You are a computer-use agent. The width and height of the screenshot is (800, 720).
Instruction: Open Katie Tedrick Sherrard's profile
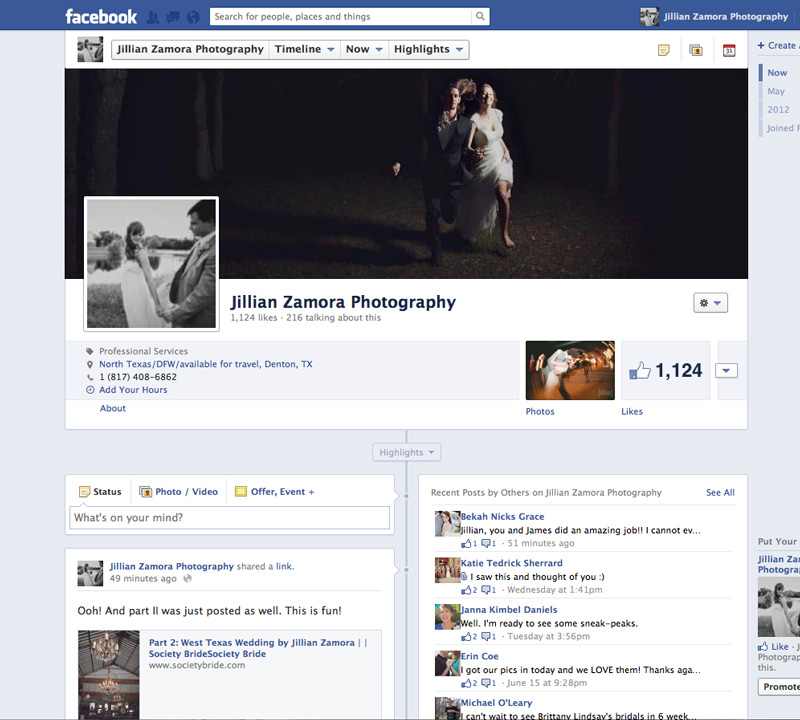click(x=512, y=563)
